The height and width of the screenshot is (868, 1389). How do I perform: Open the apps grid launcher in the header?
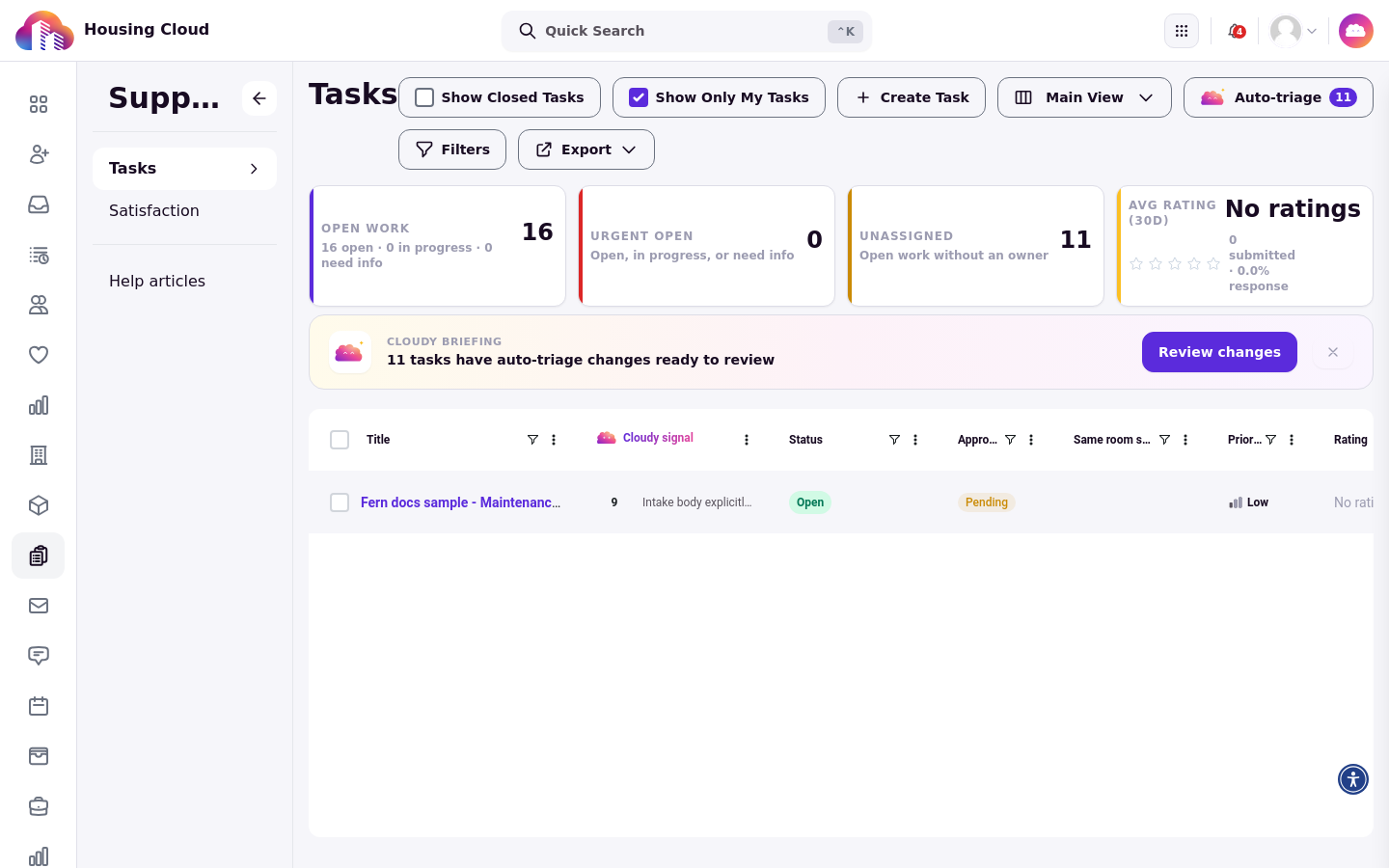(x=1182, y=31)
